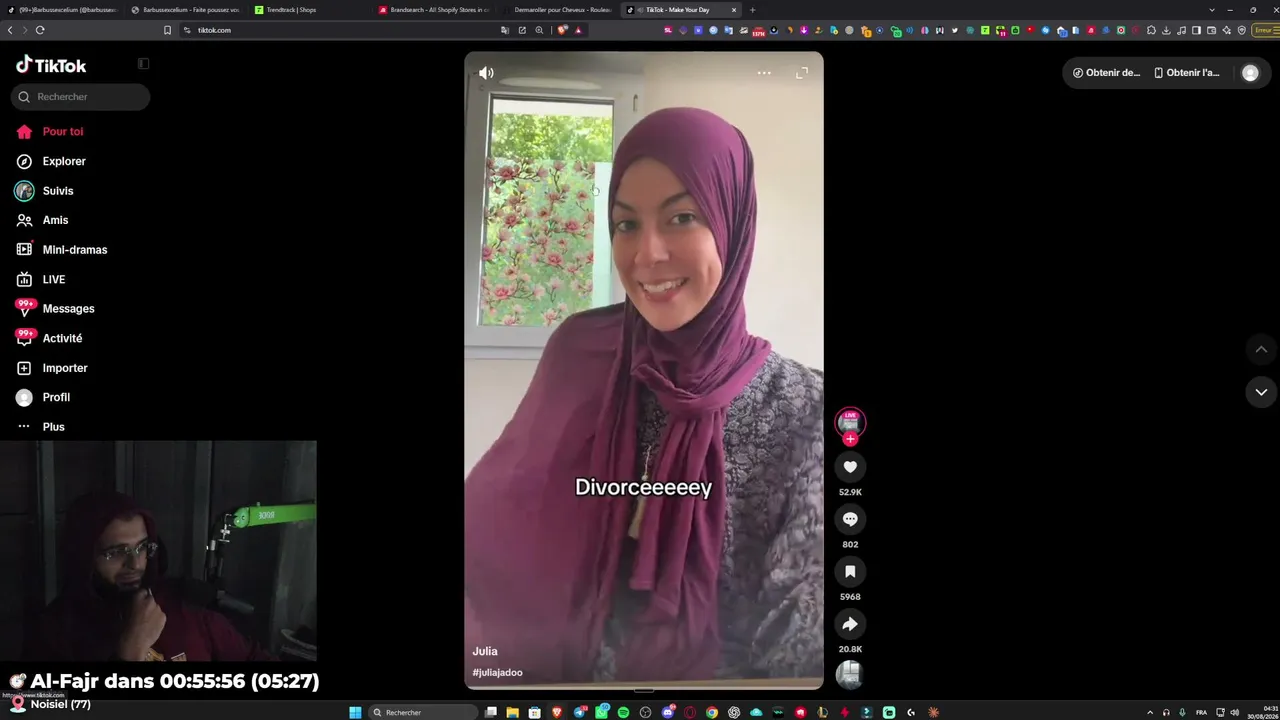Screen dimensions: 1280x720
Task: Bookmark the video to favorites
Action: 850,571
